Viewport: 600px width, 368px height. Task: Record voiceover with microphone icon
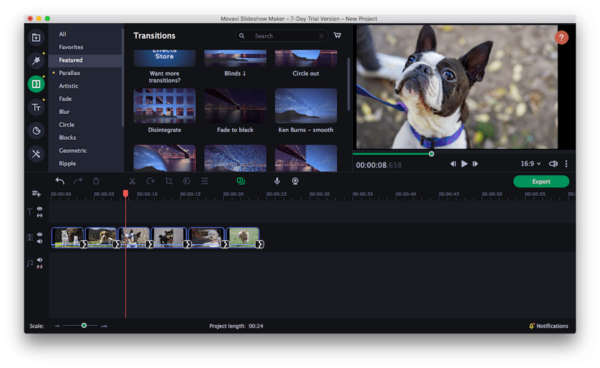click(x=277, y=181)
